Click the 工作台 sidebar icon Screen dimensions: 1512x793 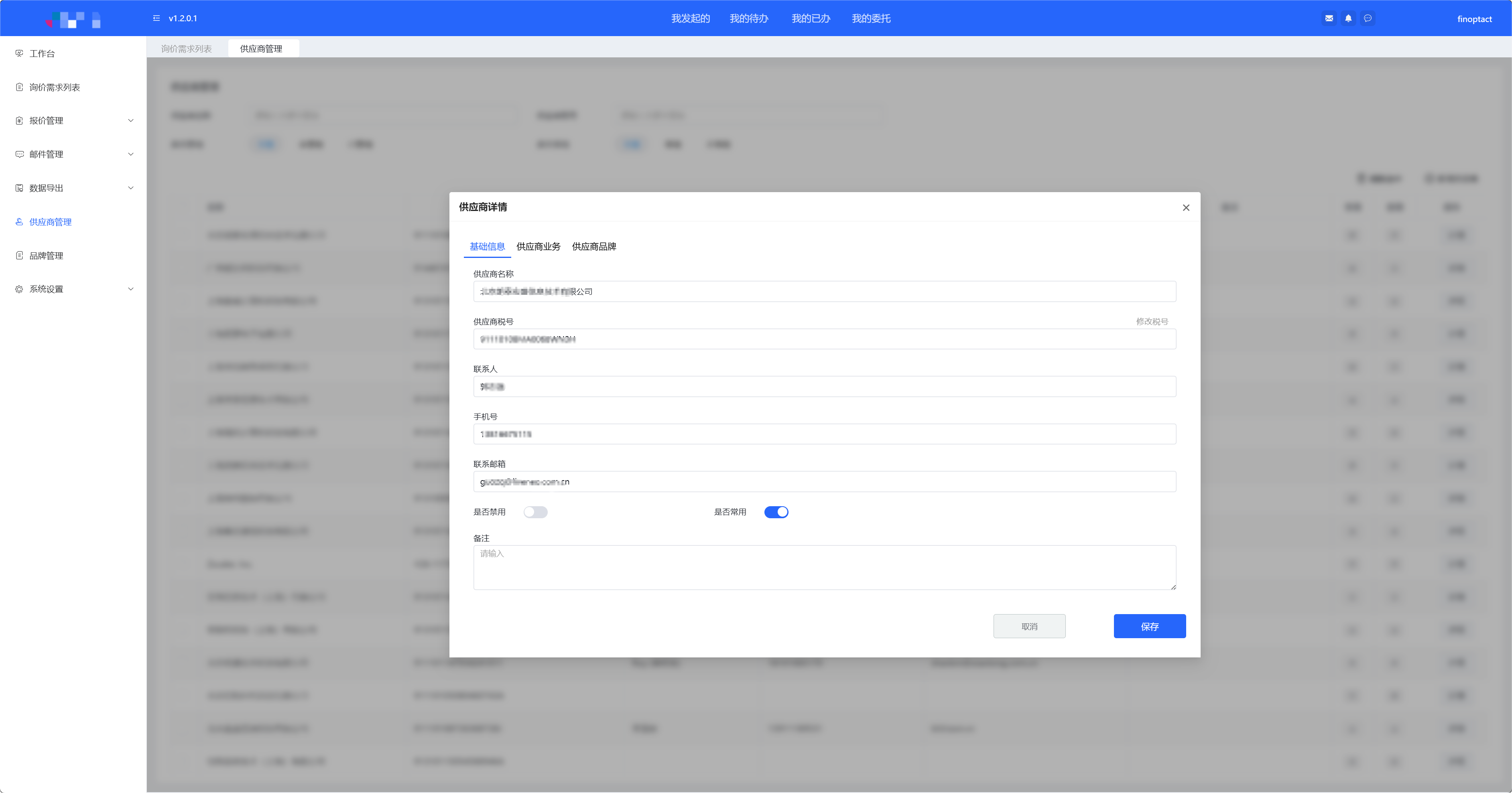click(x=19, y=53)
